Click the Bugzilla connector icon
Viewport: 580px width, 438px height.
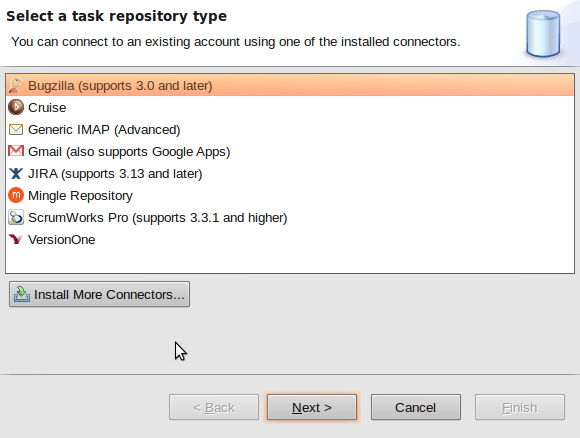pyautogui.click(x=16, y=85)
